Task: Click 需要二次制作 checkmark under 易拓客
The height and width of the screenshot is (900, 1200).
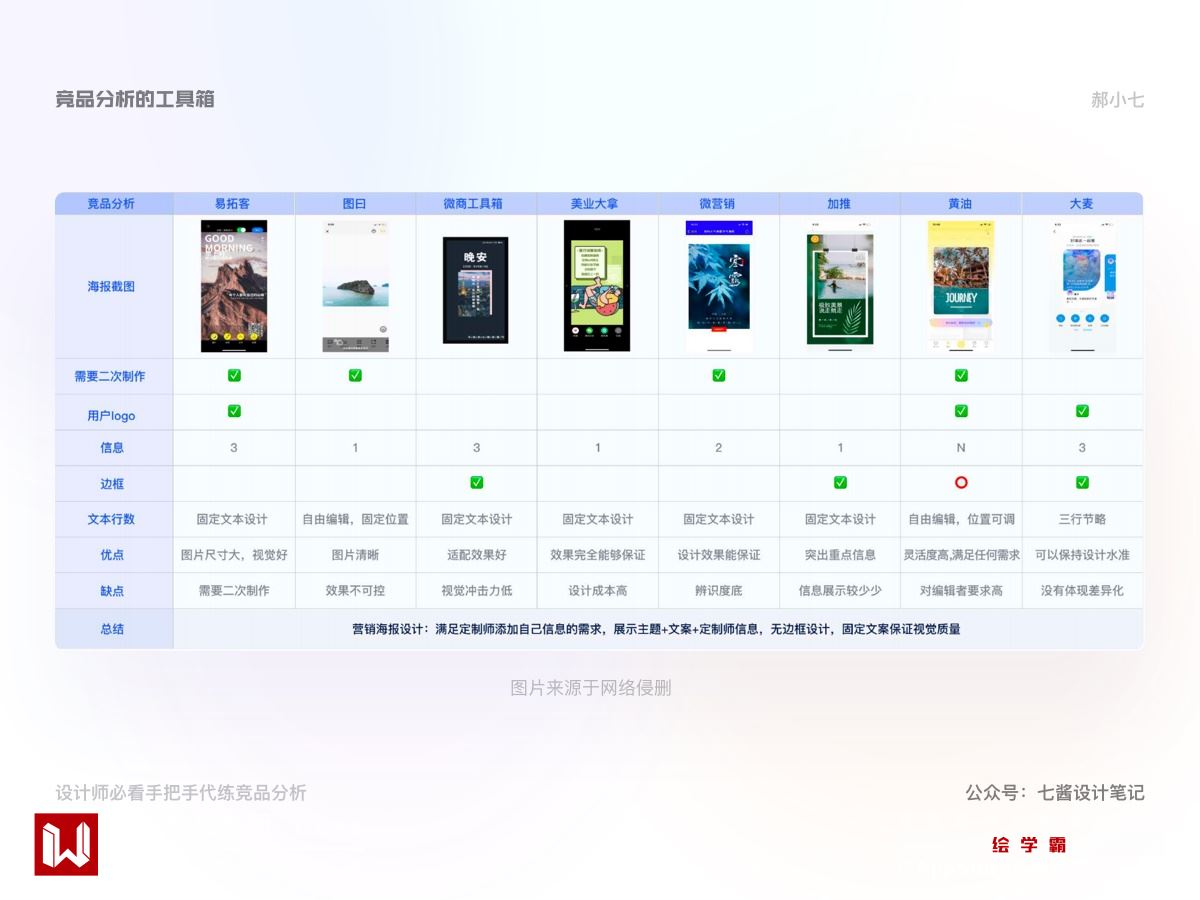Action: point(234,375)
